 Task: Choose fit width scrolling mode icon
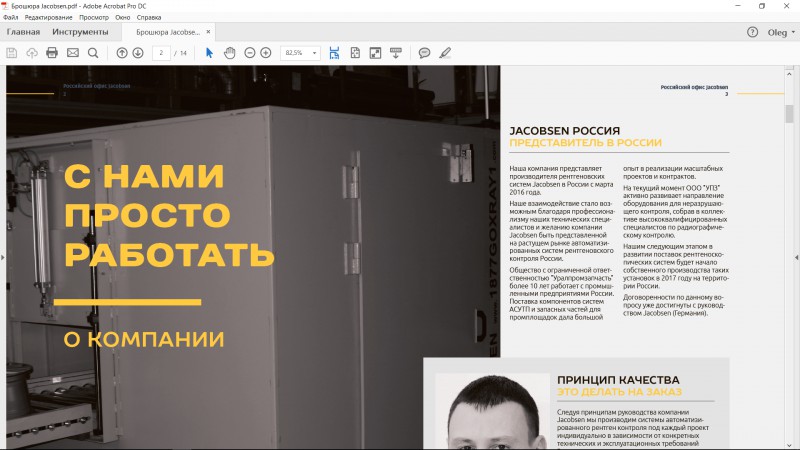334,53
